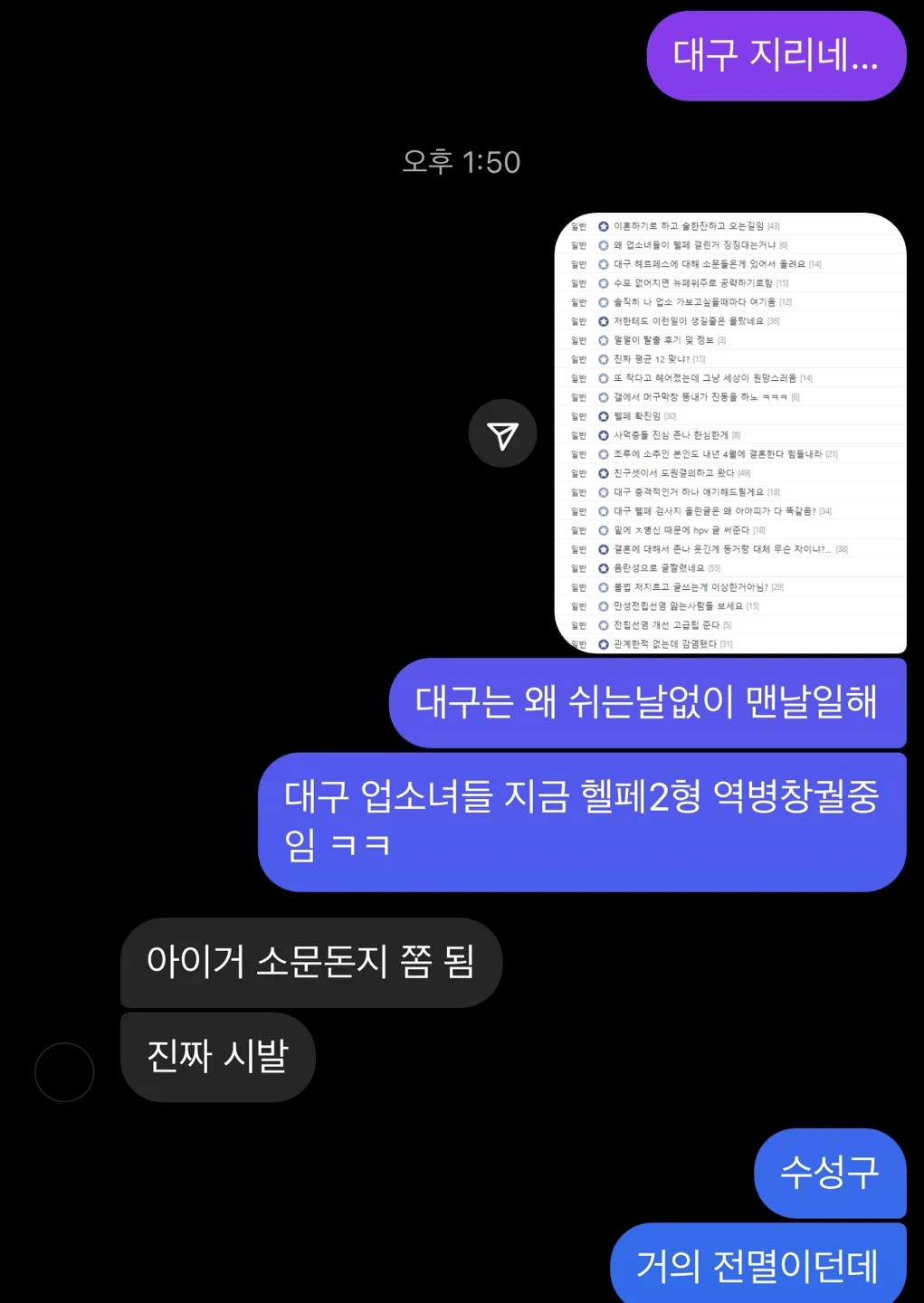Open the shared board screenshot image
Image resolution: width=924 pixels, height=1303 pixels.
coord(730,433)
